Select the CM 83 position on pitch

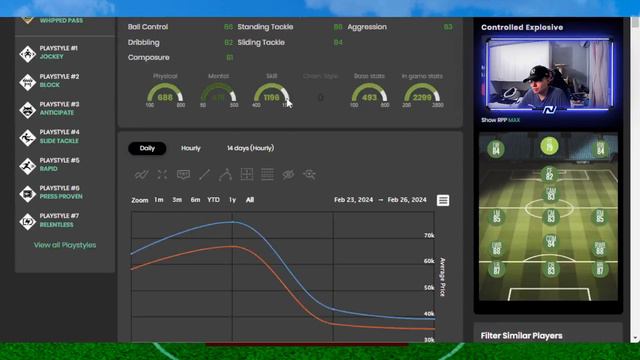click(x=551, y=217)
